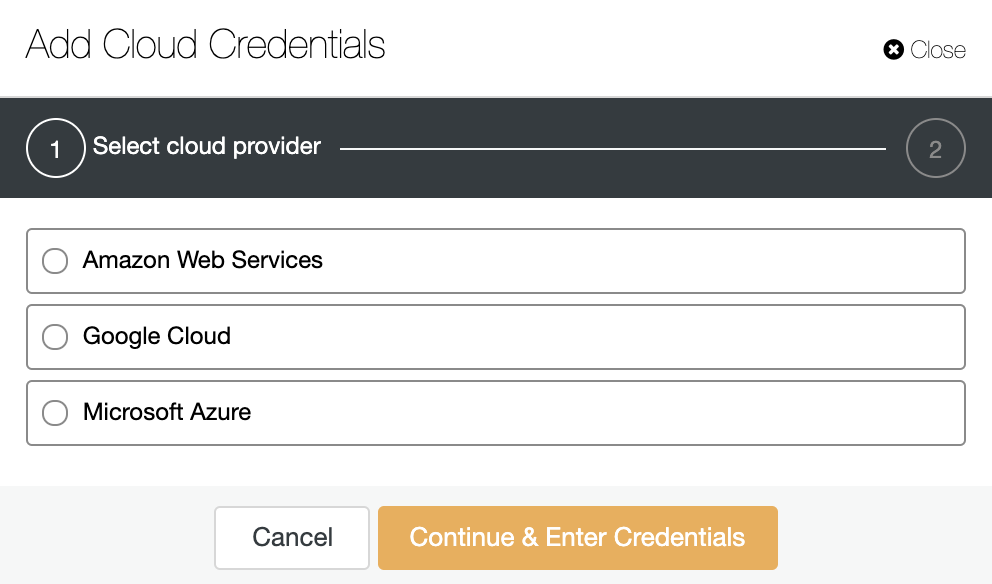Click the Select cloud provider step label

tap(207, 146)
